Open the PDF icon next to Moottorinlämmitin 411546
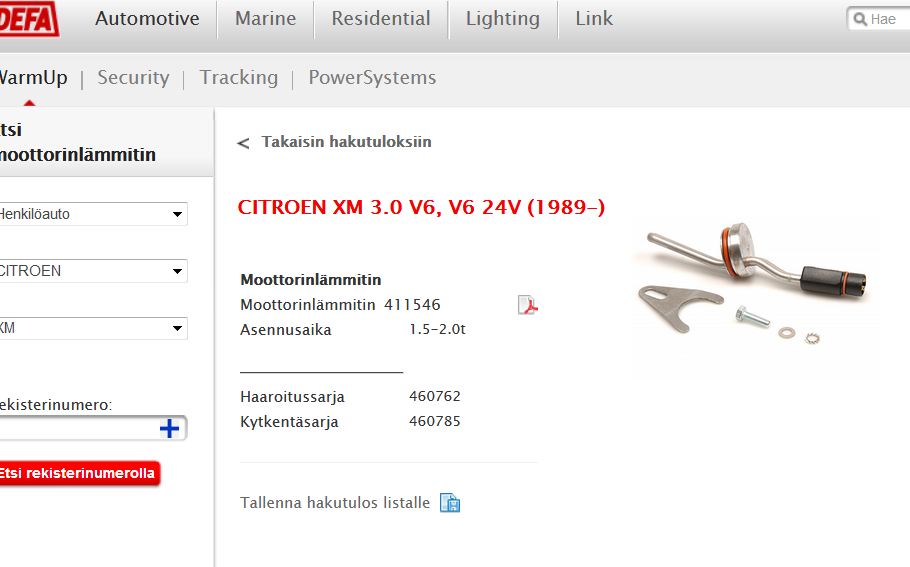Image resolution: width=910 pixels, height=567 pixels. (x=528, y=305)
